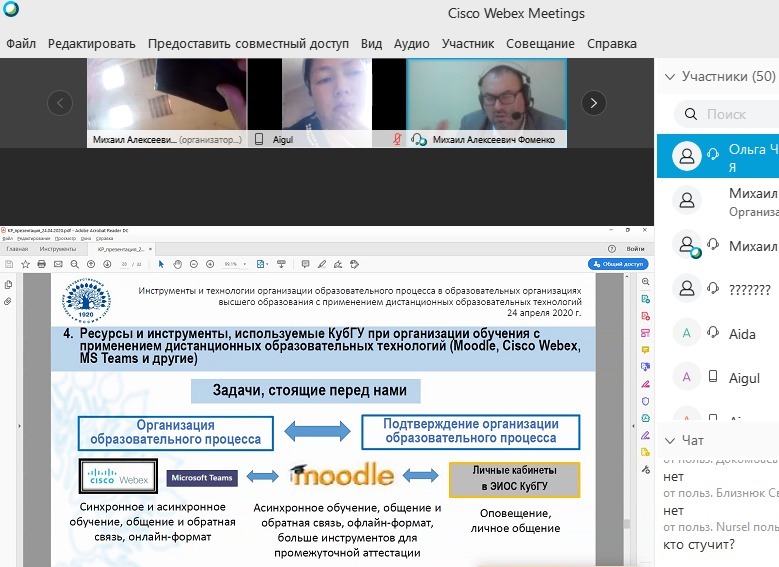Open the page thumbnails panel icon

(x=8, y=285)
